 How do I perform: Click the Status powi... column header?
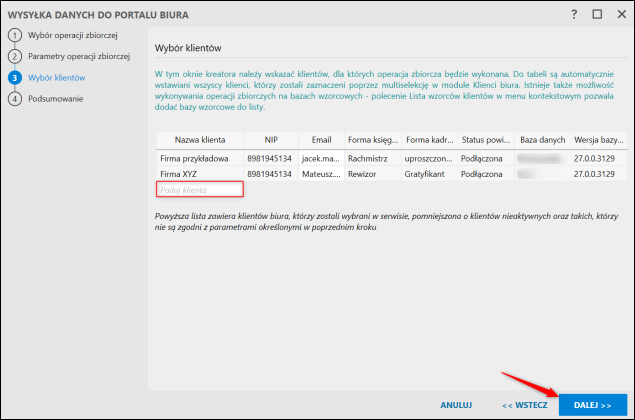pos(486,140)
